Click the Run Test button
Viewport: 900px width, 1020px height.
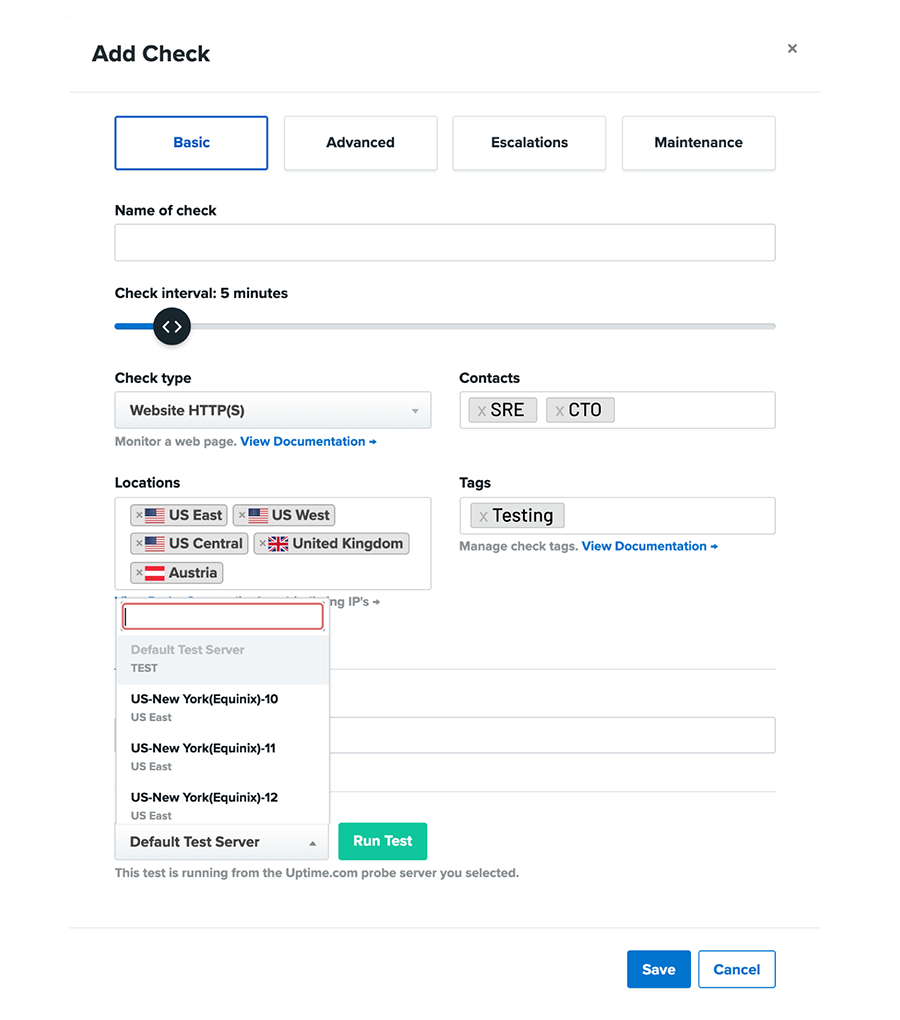pyautogui.click(x=382, y=841)
